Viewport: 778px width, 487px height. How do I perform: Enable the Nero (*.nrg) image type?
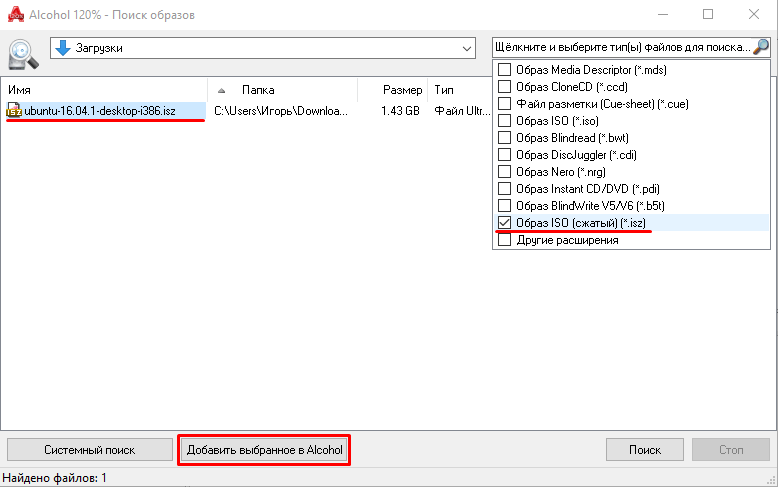[504, 172]
